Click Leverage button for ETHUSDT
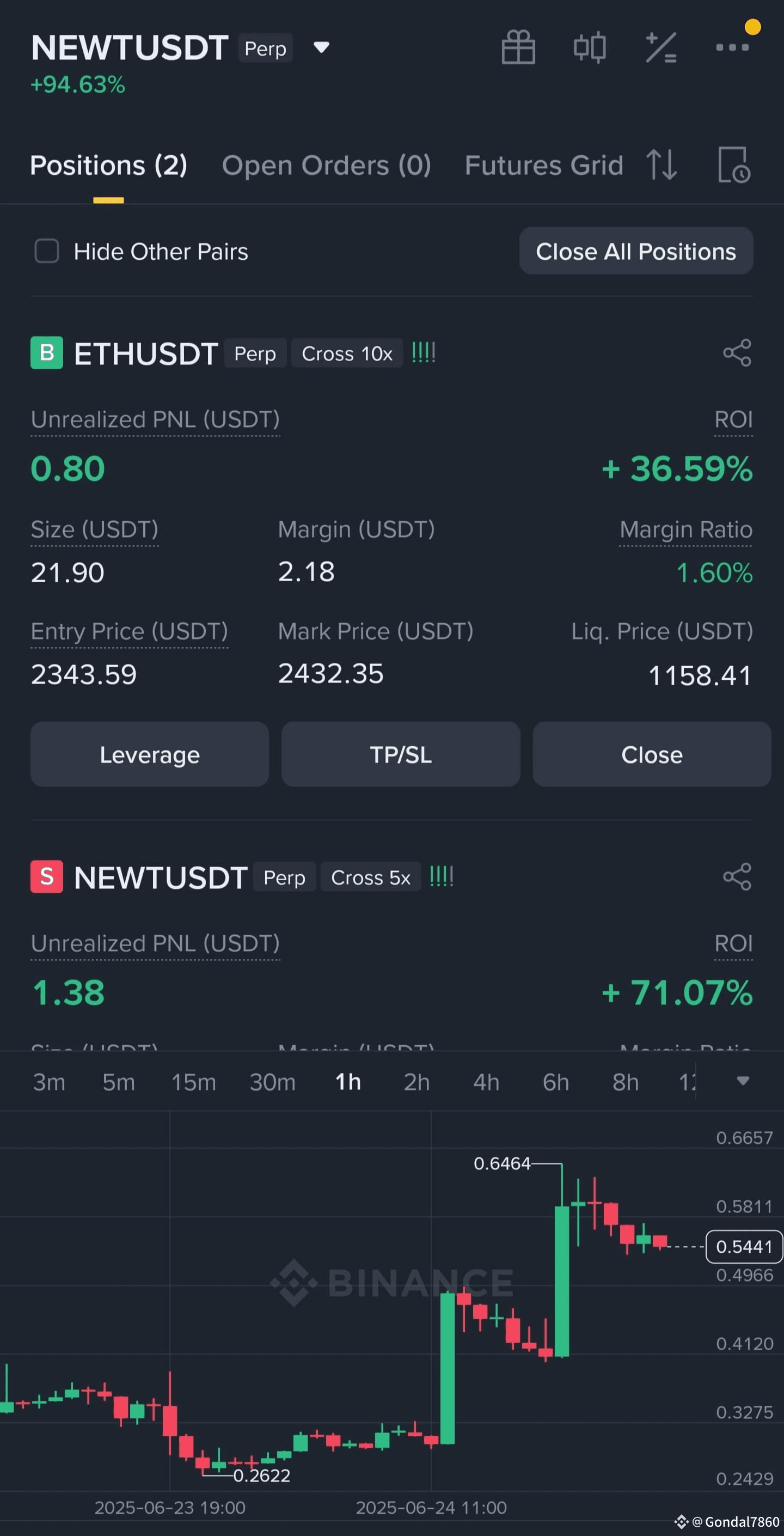The width and height of the screenshot is (784, 1536). [x=150, y=754]
